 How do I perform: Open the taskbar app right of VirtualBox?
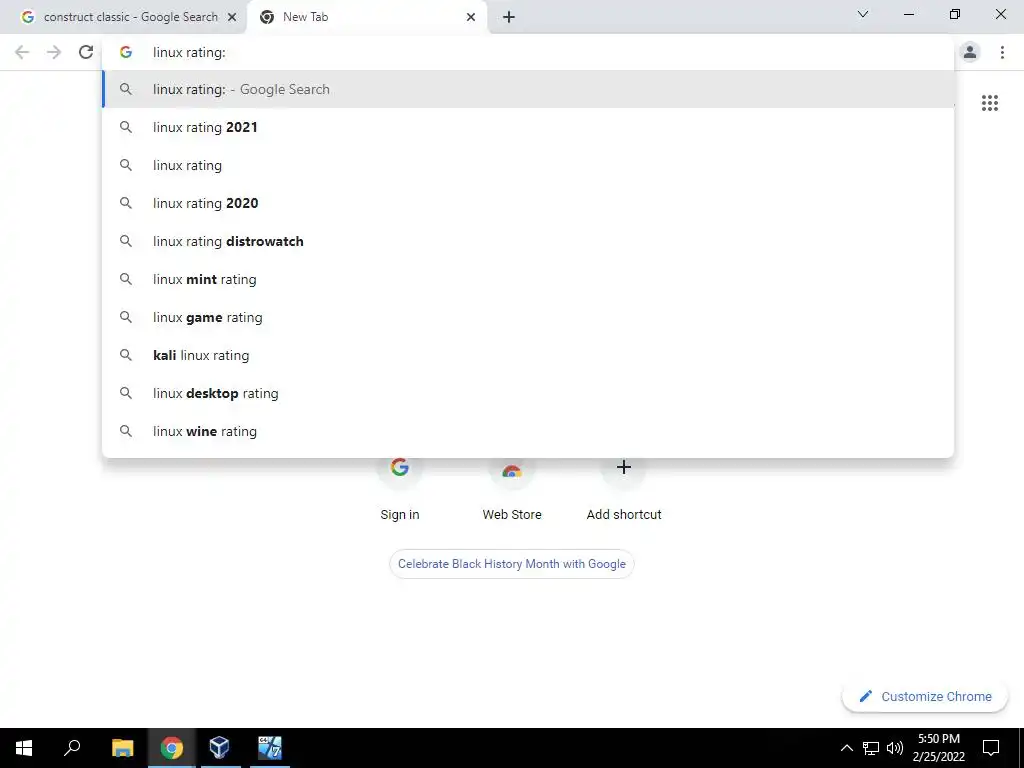[269, 748]
